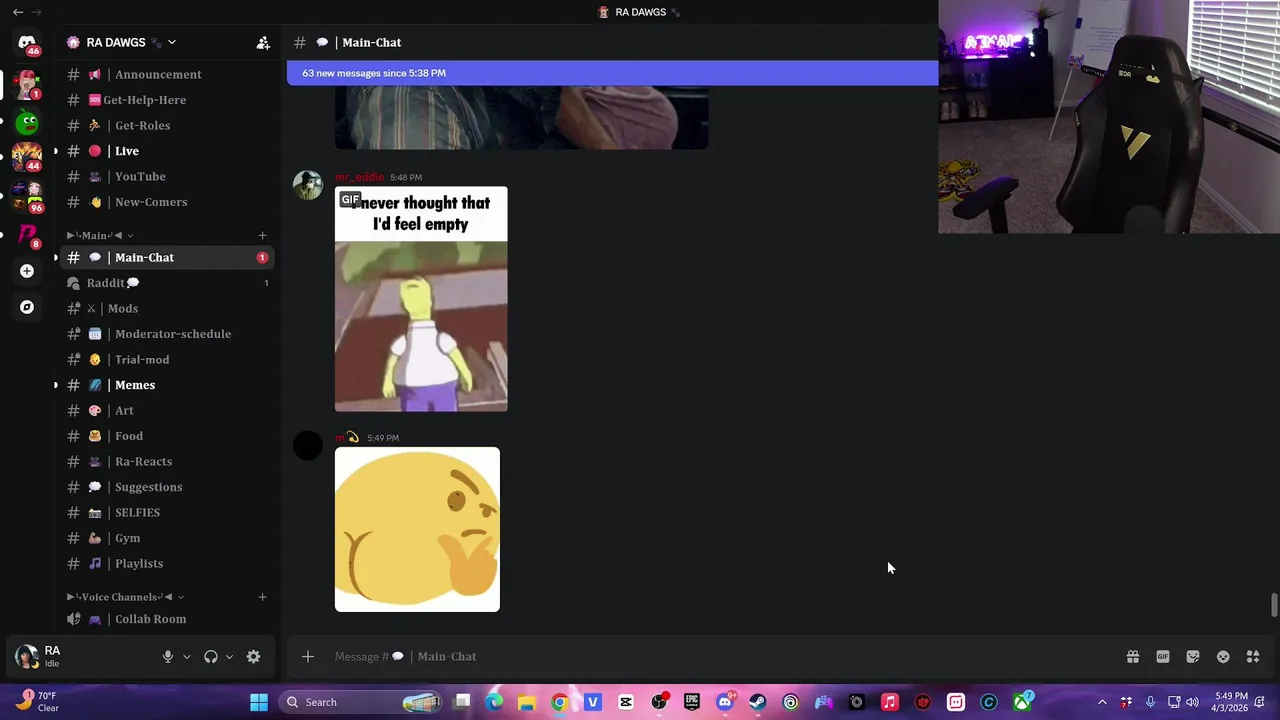This screenshot has height=720, width=1280.
Task: Open Discord direct messages home icon
Action: tap(27, 43)
